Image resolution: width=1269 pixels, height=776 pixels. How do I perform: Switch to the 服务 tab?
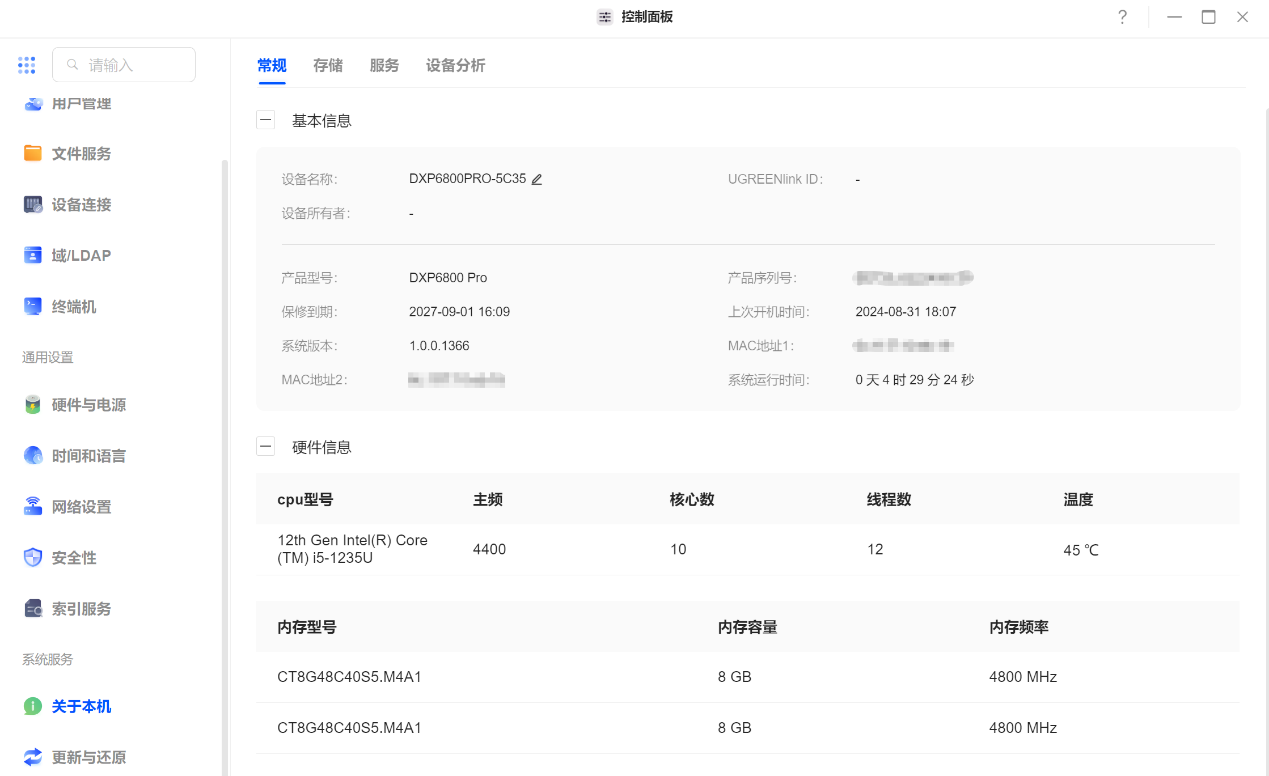[x=384, y=65]
